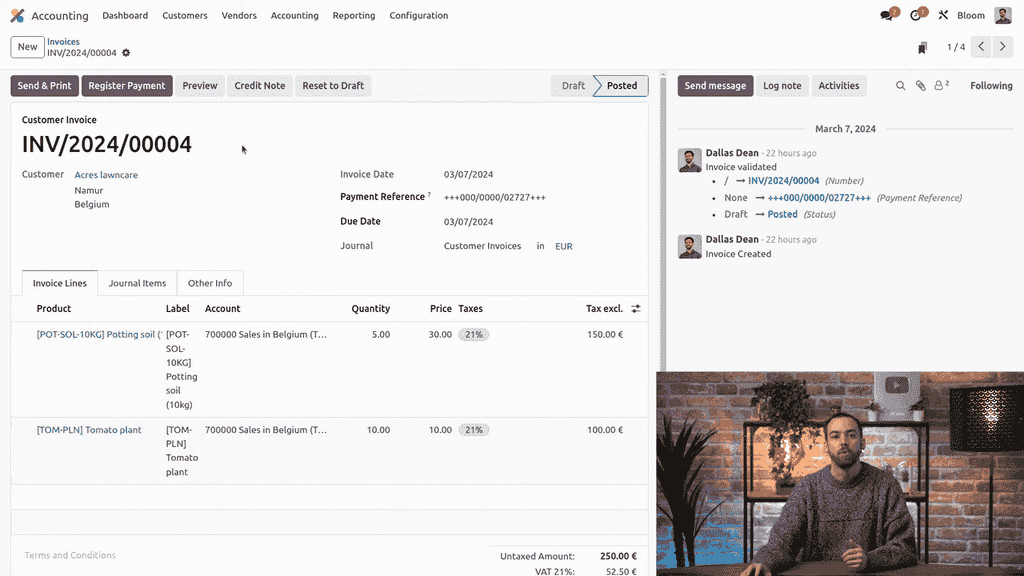1024x576 pixels.
Task: Navigate to next invoice with right pager arrow
Action: click(x=1003, y=46)
